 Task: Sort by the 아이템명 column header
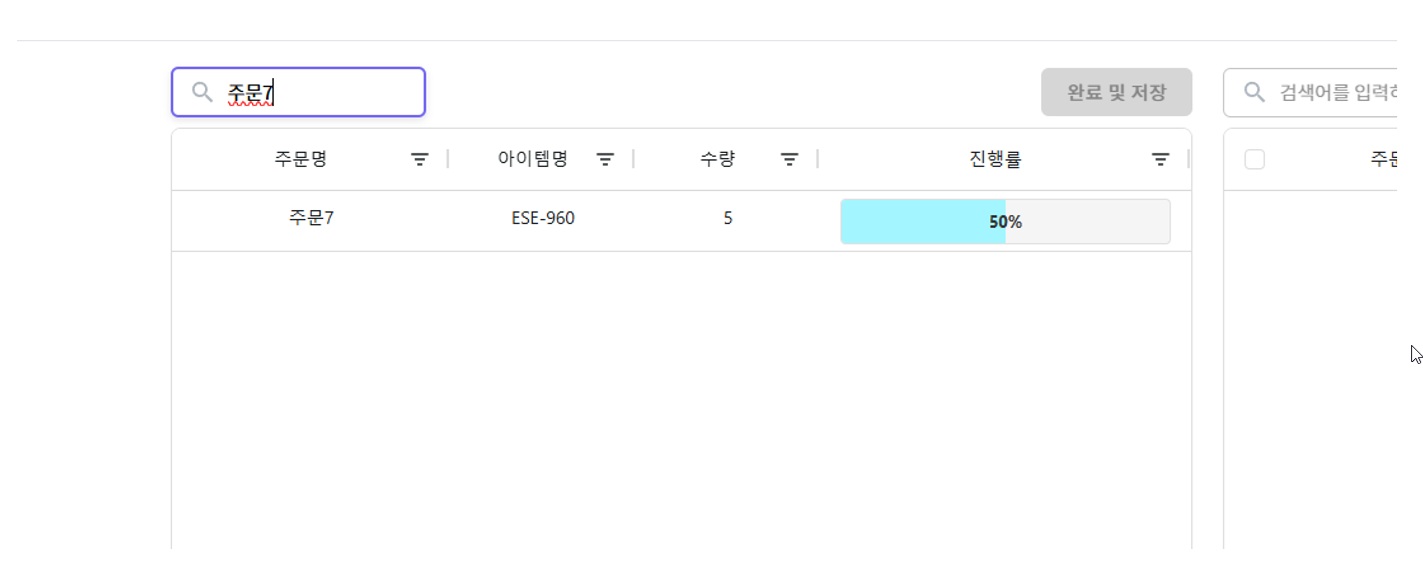pyautogui.click(x=533, y=159)
